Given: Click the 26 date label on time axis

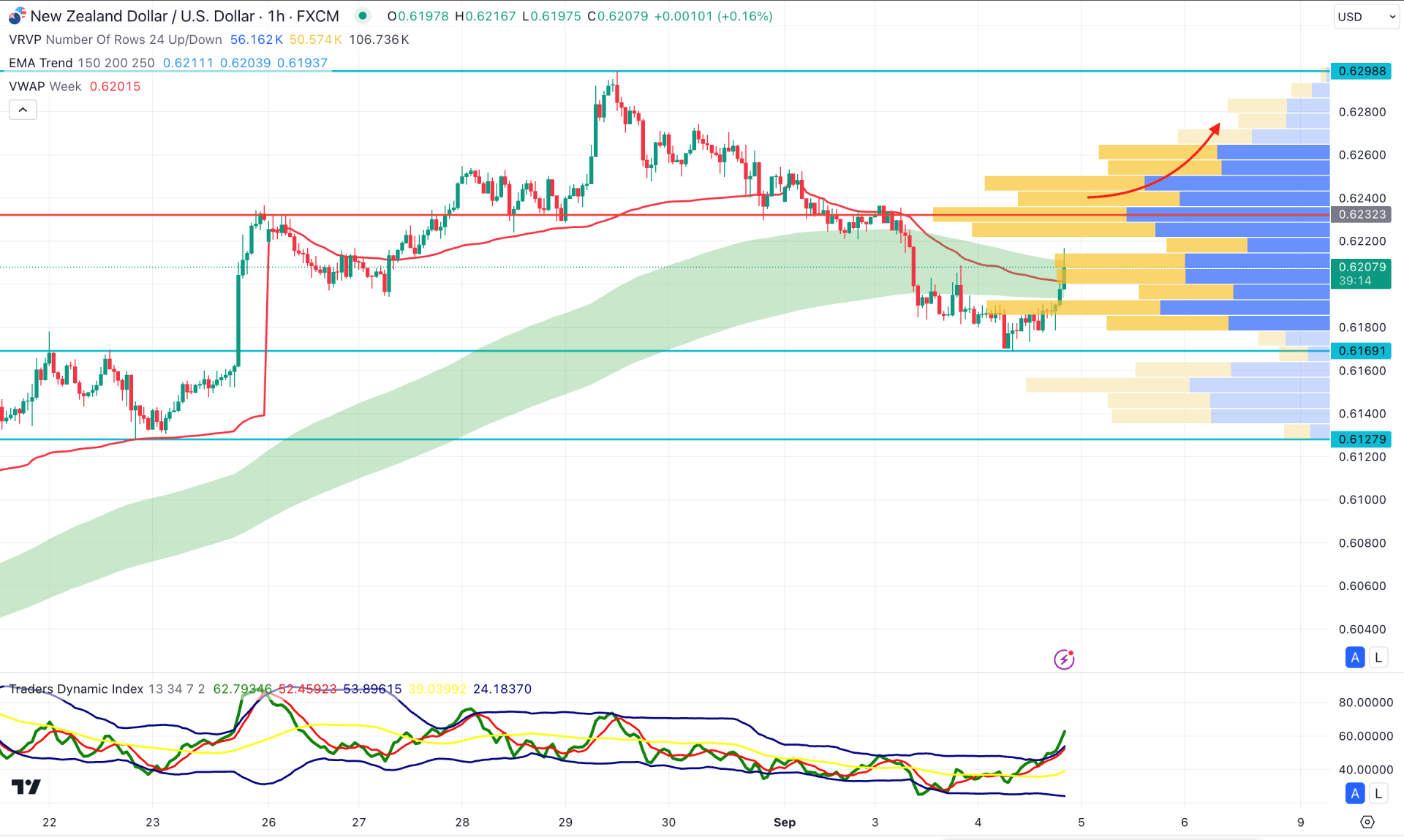Looking at the screenshot, I should point(268,822).
